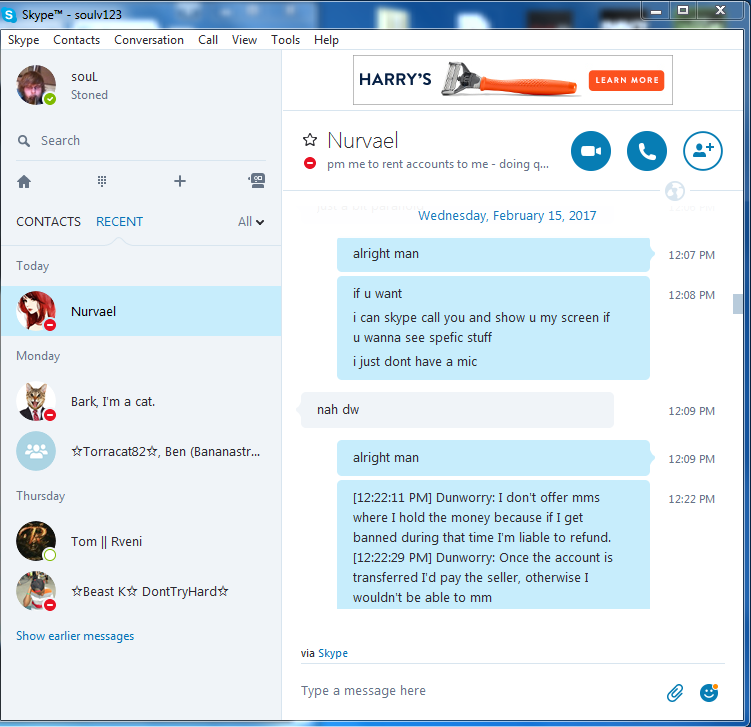Click Nurvael's mood text 'pm me to rent accounts'
The width and height of the screenshot is (751, 727).
coord(438,164)
